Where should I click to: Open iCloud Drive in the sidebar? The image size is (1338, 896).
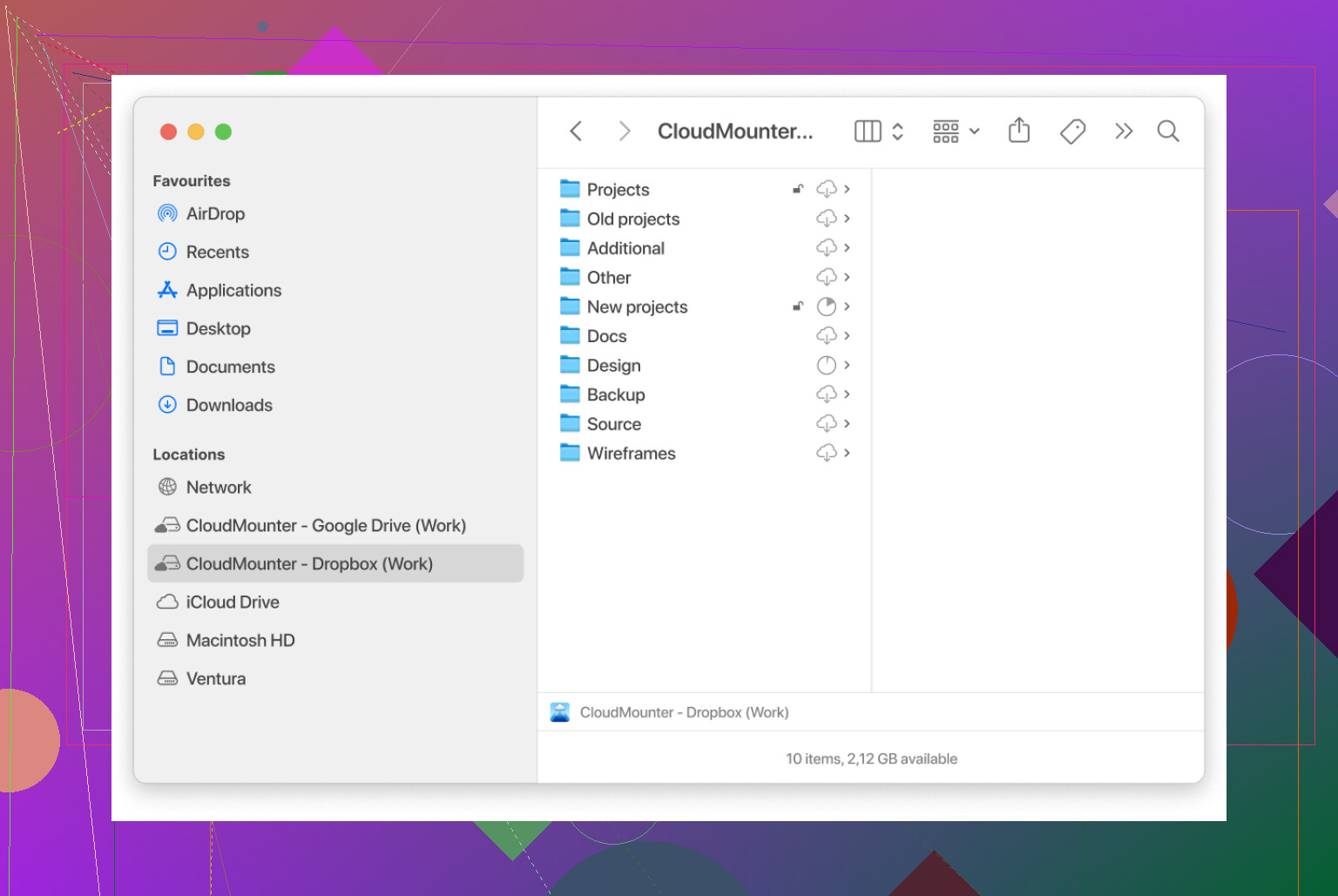point(335,602)
